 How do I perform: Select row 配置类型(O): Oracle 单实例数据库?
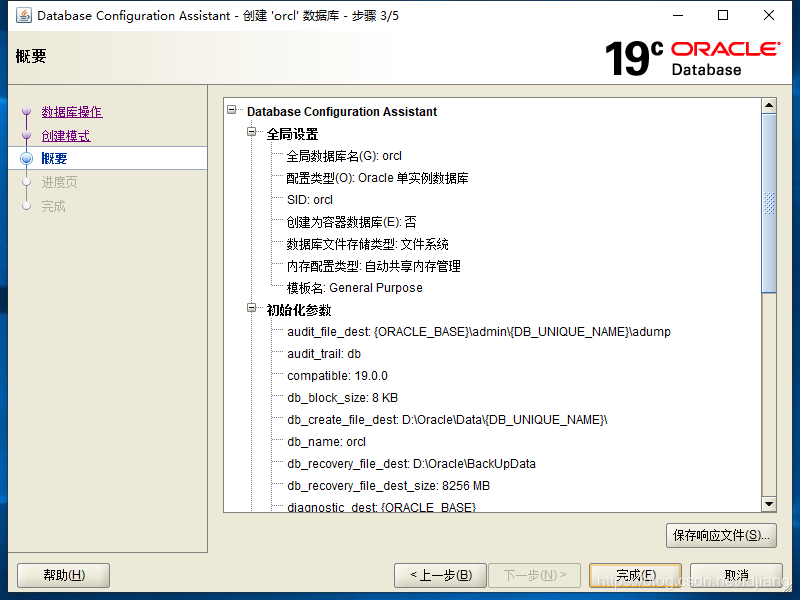click(x=377, y=178)
